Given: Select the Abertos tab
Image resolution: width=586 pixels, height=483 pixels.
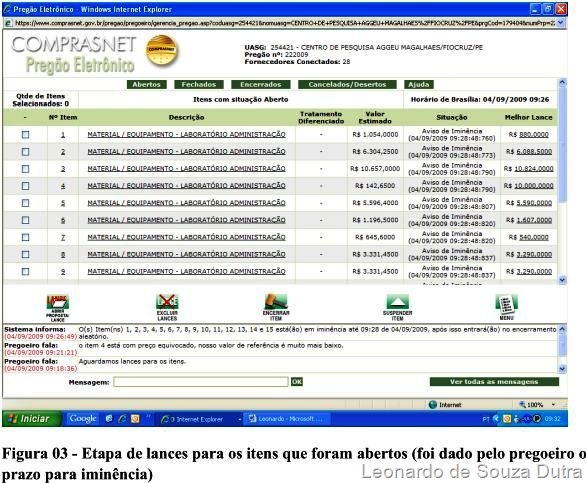Looking at the screenshot, I should coord(146,84).
